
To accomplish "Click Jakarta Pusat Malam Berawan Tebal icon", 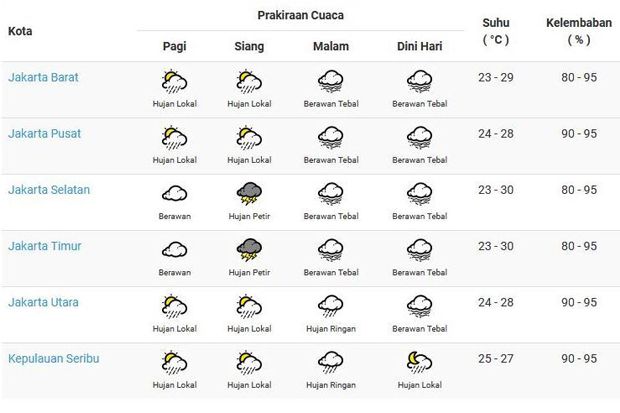I will click(331, 138).
